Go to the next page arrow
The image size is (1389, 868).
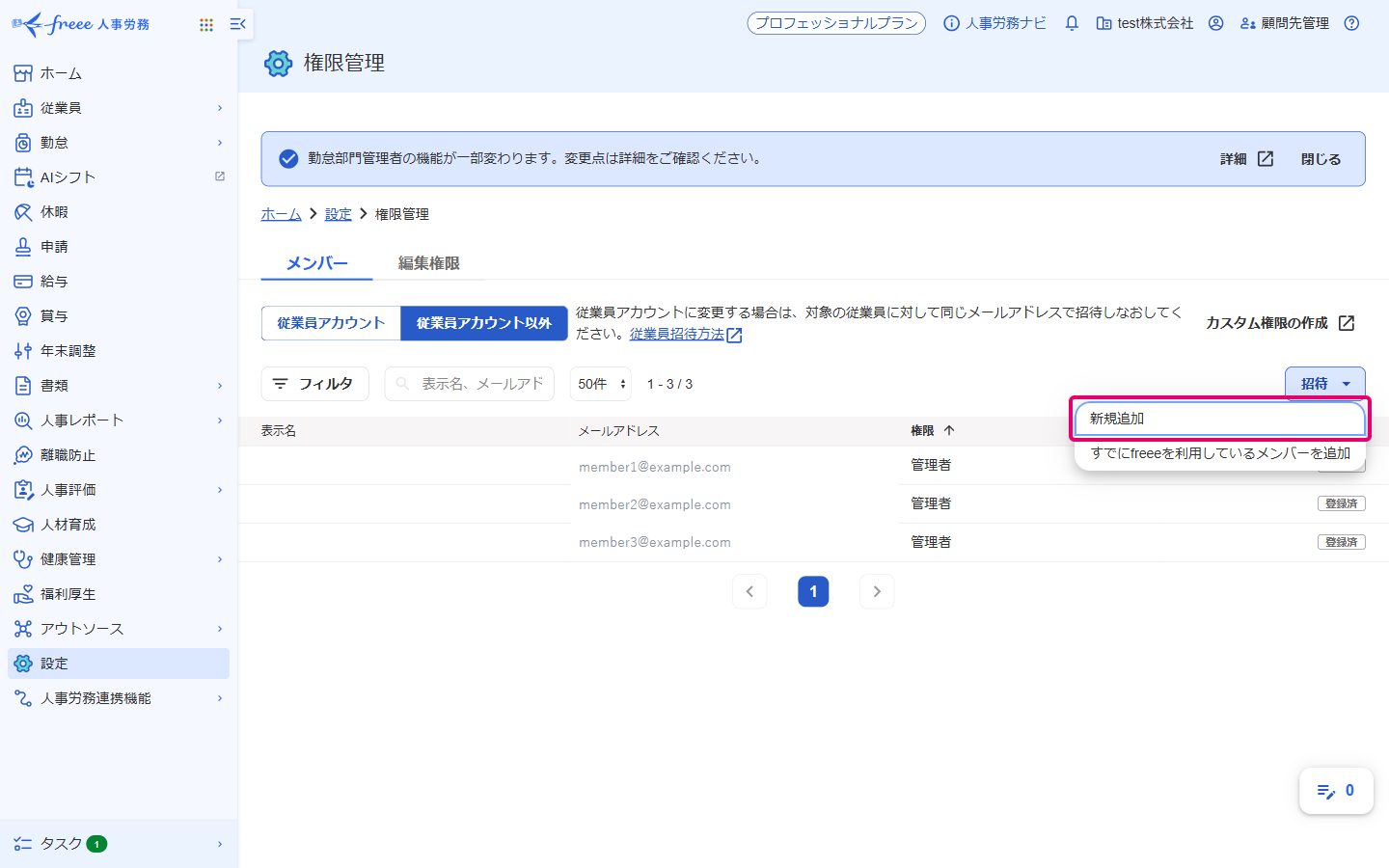point(877,591)
